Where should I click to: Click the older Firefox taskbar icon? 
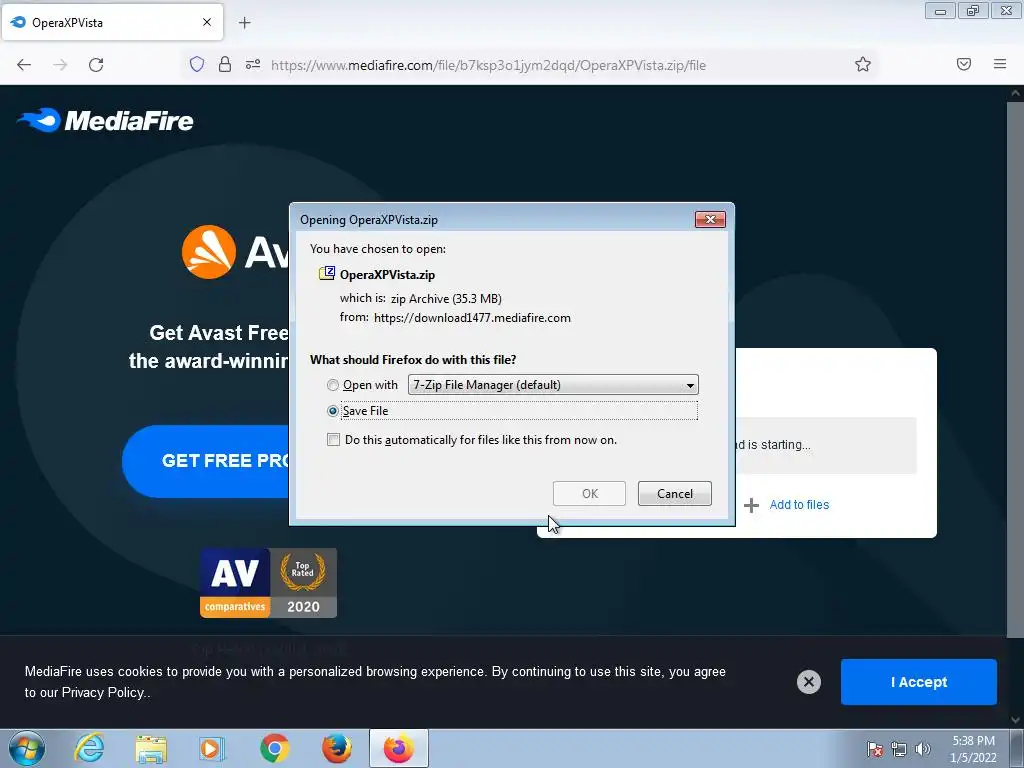click(336, 748)
